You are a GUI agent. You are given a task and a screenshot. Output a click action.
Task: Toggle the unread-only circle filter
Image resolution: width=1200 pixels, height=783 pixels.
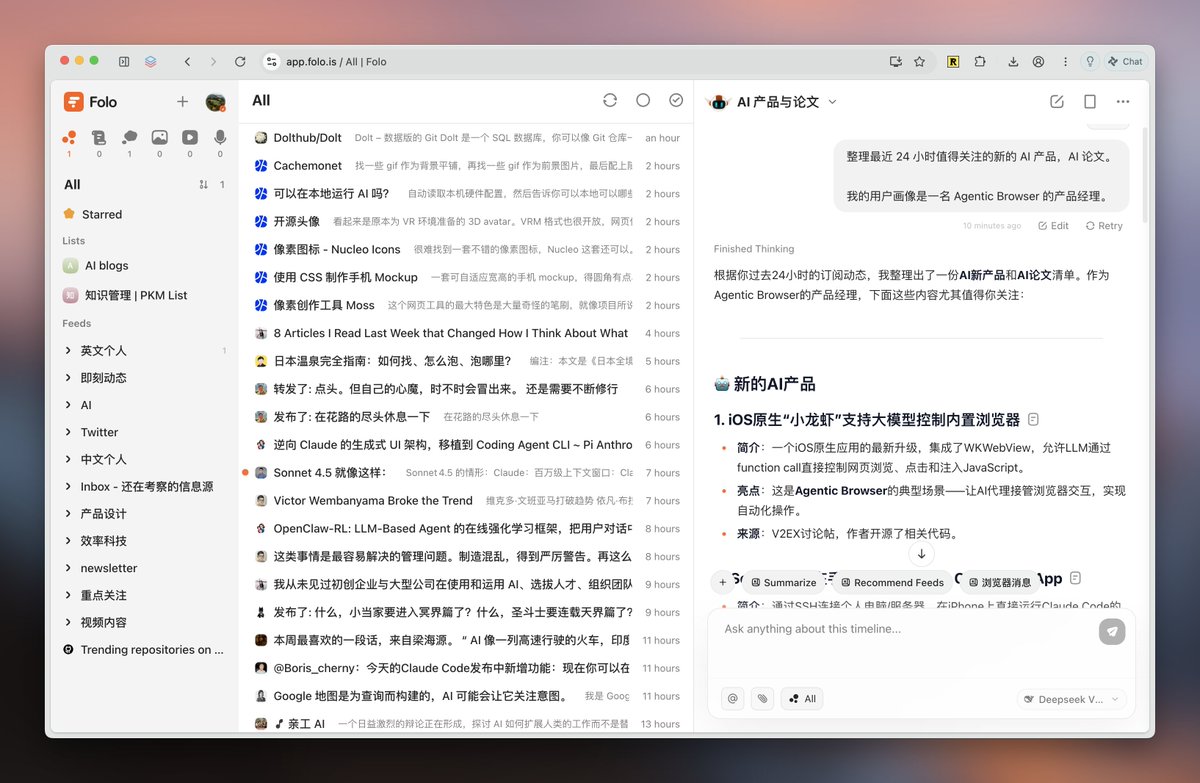coord(643,100)
